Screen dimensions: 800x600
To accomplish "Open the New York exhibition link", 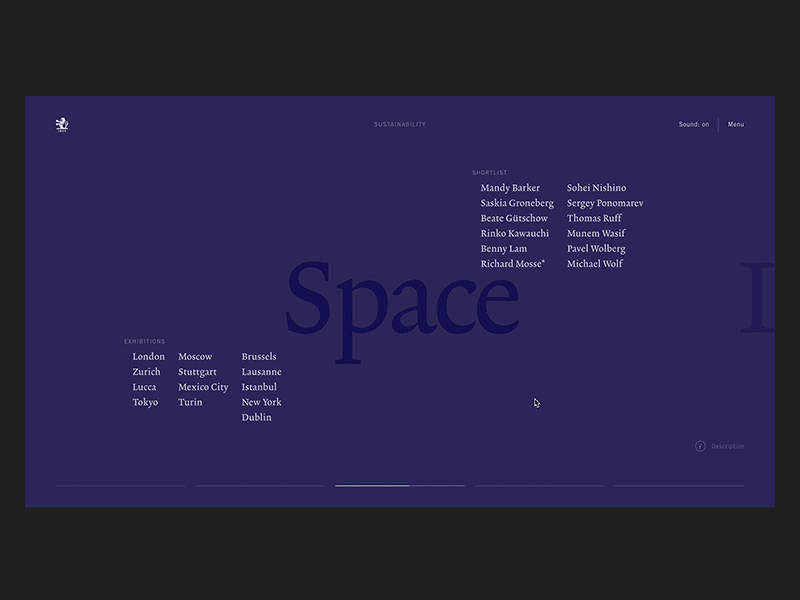I will (261, 402).
